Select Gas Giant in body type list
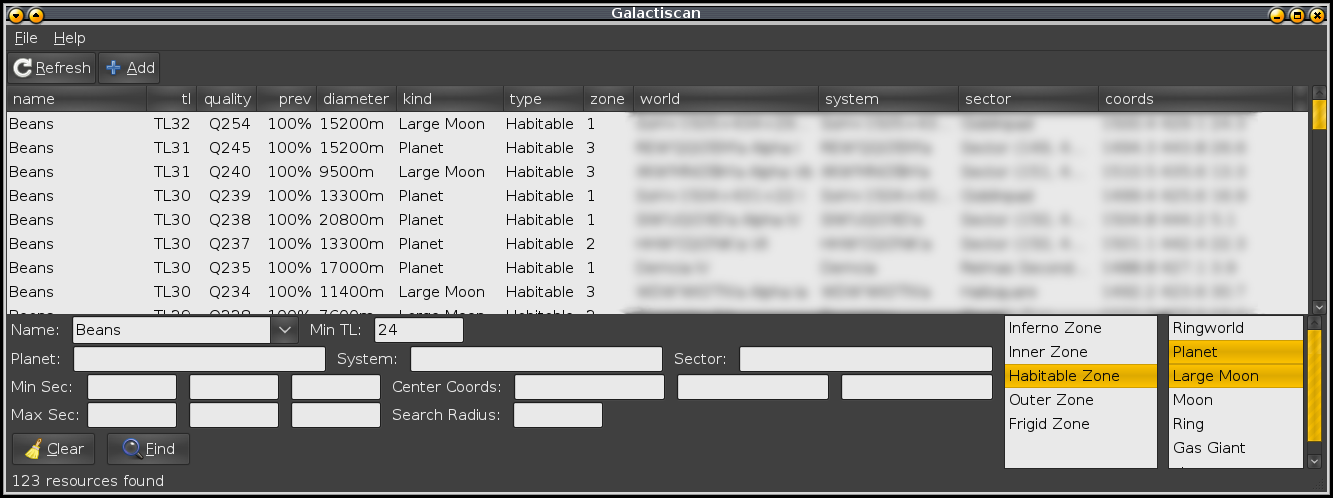 tap(1236, 448)
